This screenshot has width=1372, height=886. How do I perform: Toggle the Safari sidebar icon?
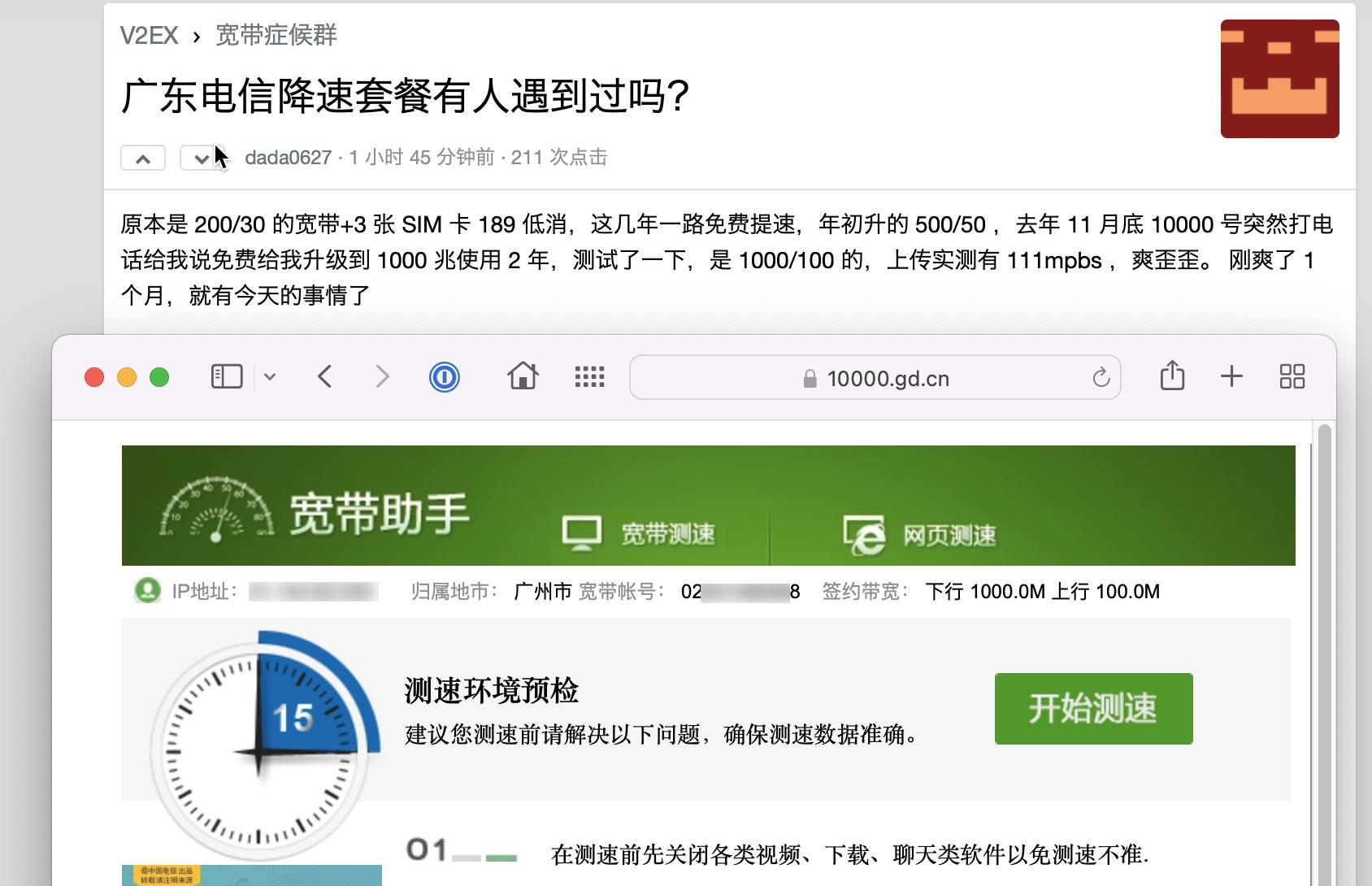[x=227, y=376]
